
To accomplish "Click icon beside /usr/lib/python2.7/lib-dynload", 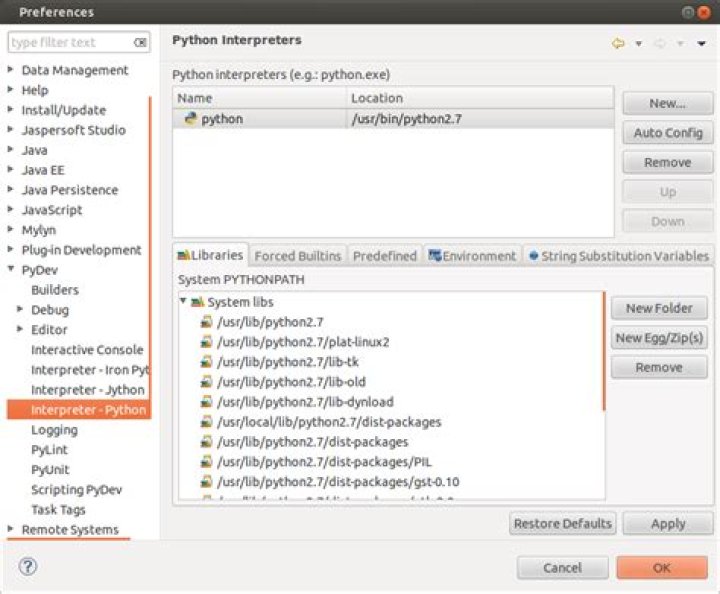I will [206, 402].
